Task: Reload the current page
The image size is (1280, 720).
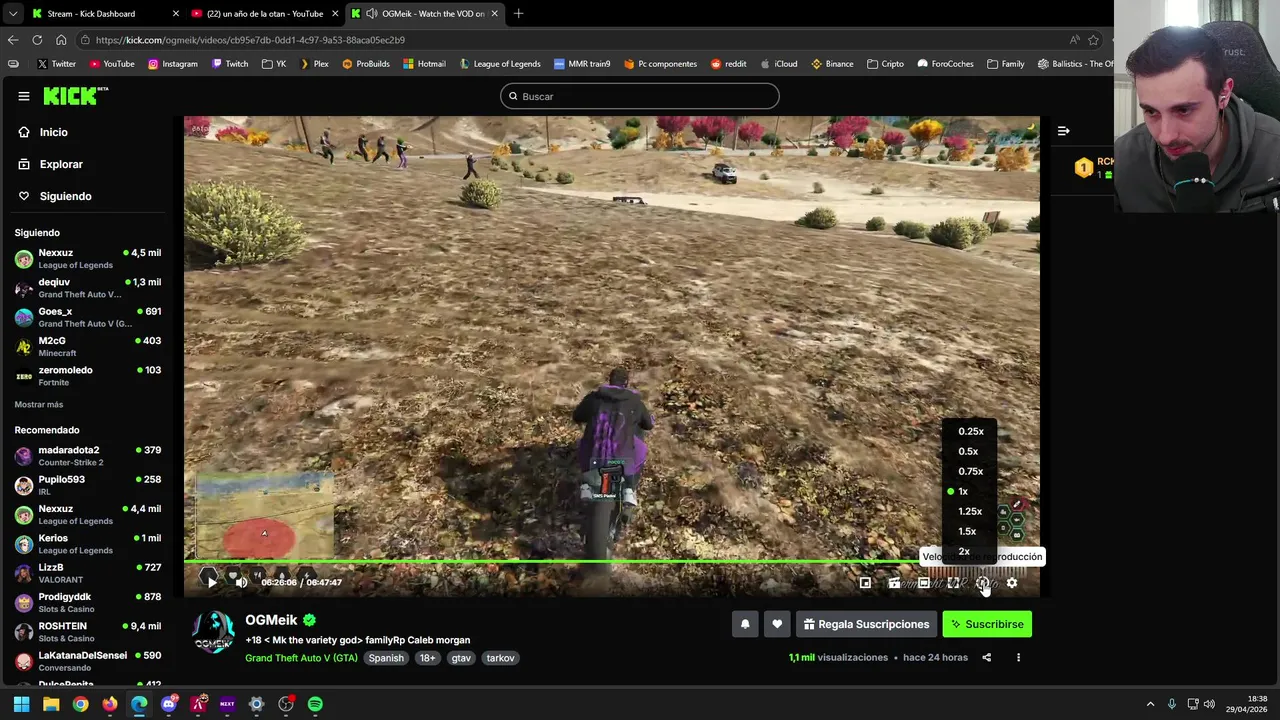Action: (37, 40)
